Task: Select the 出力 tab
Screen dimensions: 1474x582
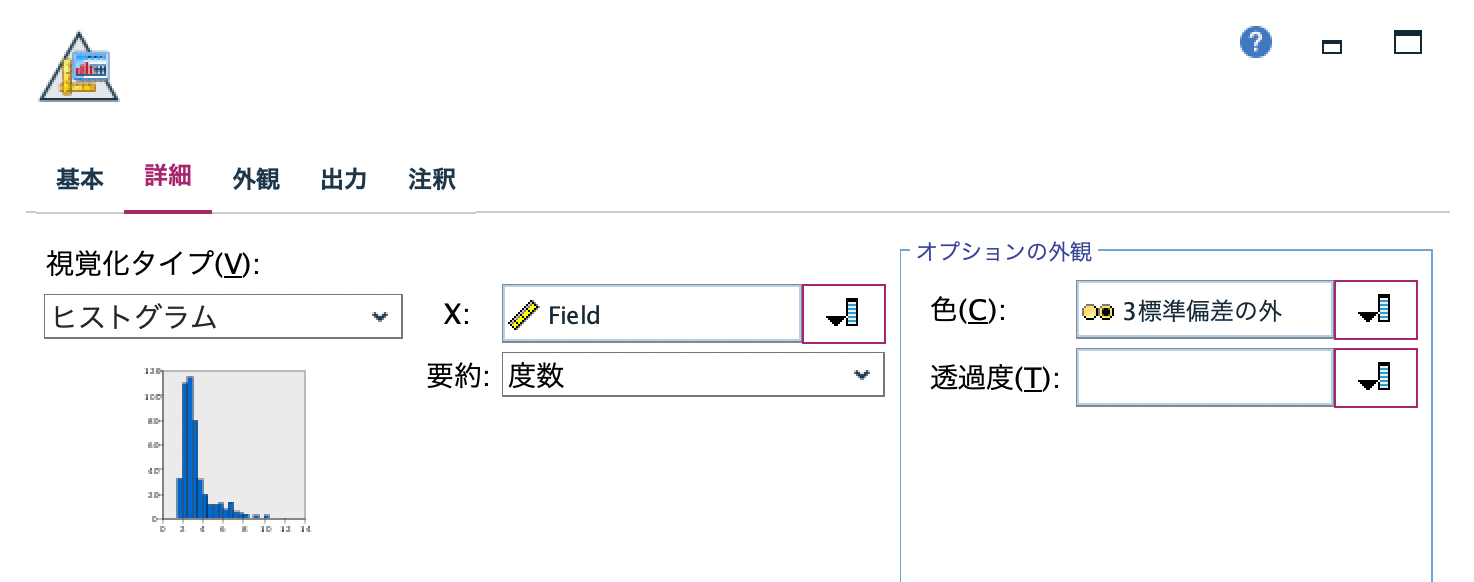Action: [343, 178]
